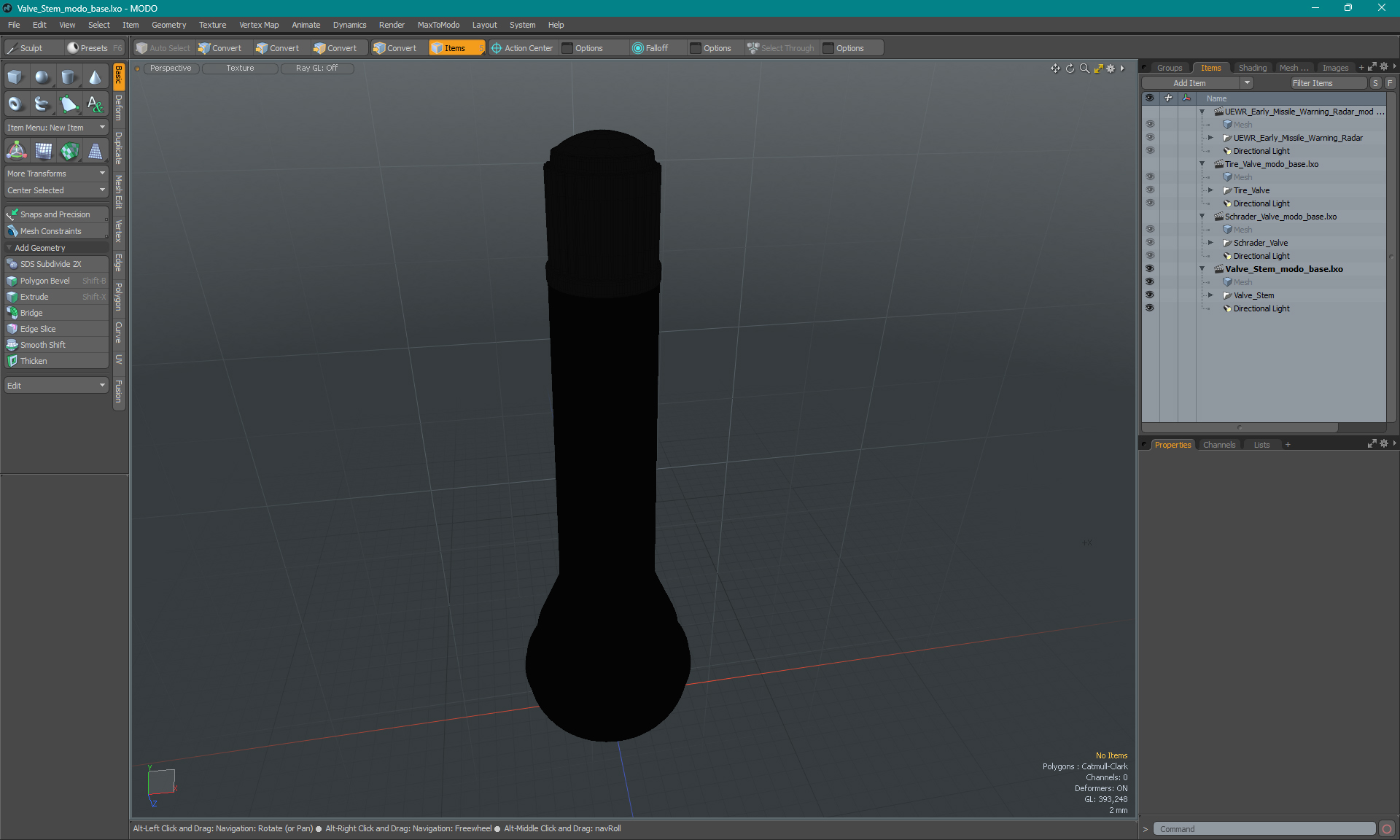Collapse the Valve_Stem_modo_base.lxo scene tree
Image resolution: width=1400 pixels, height=840 pixels.
1202,269
